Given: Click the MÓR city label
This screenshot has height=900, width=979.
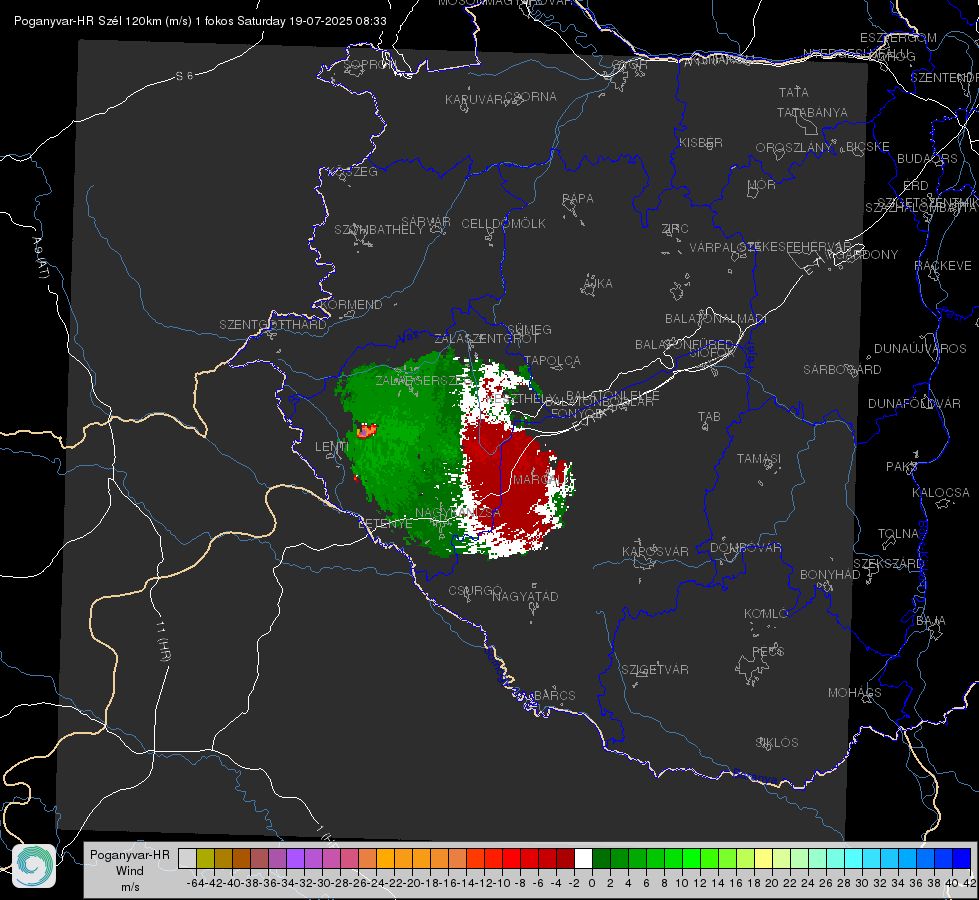Looking at the screenshot, I should tap(762, 185).
